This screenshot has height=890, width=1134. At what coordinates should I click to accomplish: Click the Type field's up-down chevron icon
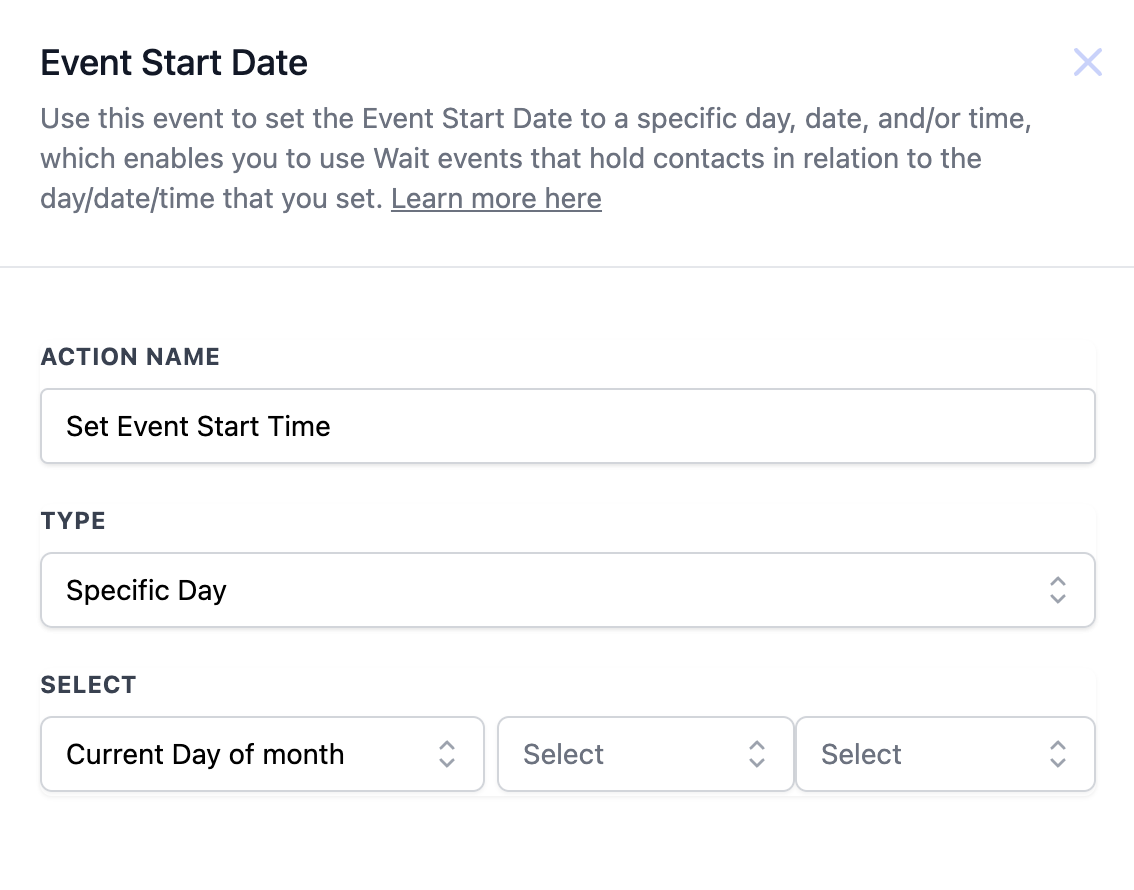pos(1058,590)
